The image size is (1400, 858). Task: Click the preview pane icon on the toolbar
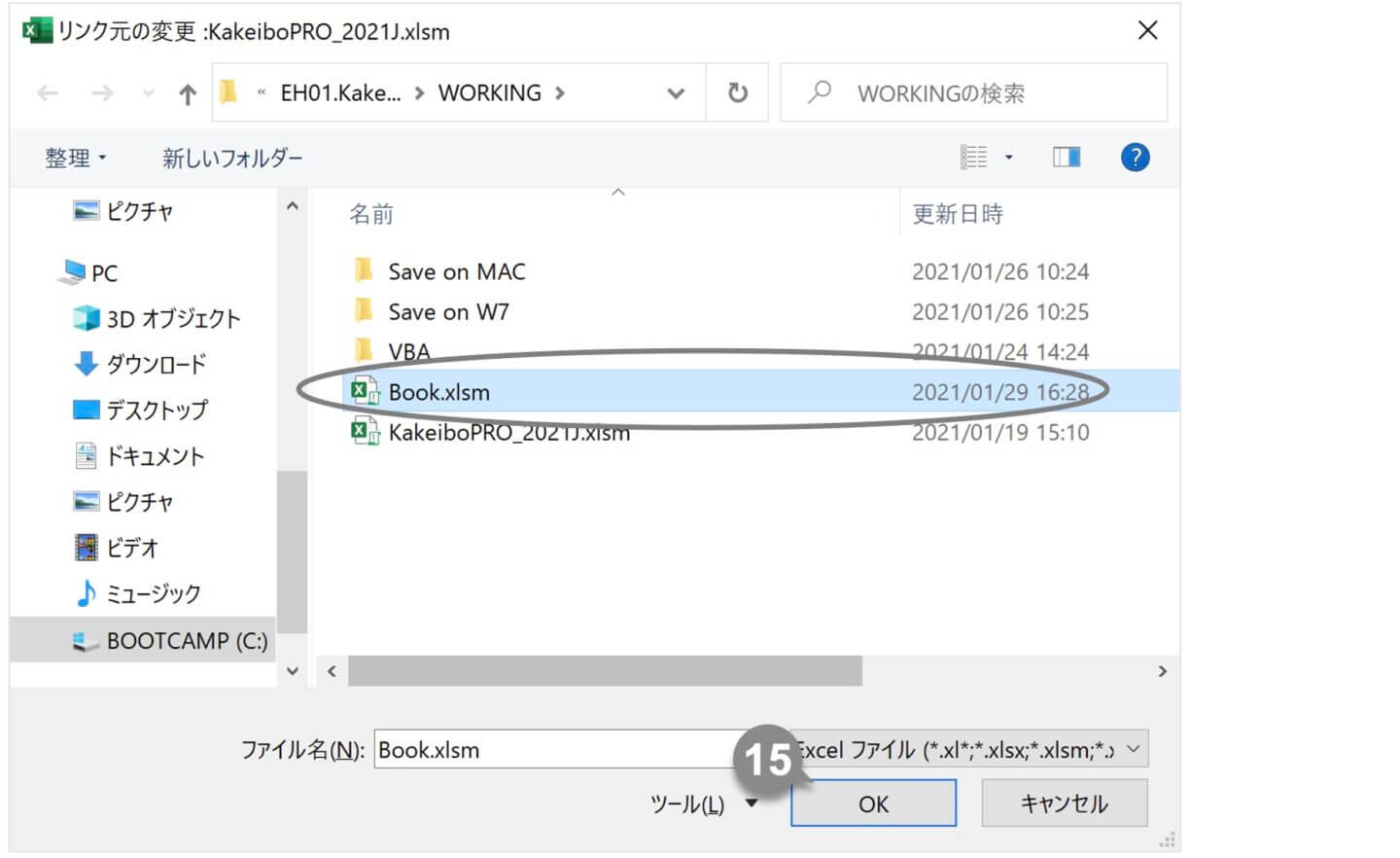[1066, 157]
